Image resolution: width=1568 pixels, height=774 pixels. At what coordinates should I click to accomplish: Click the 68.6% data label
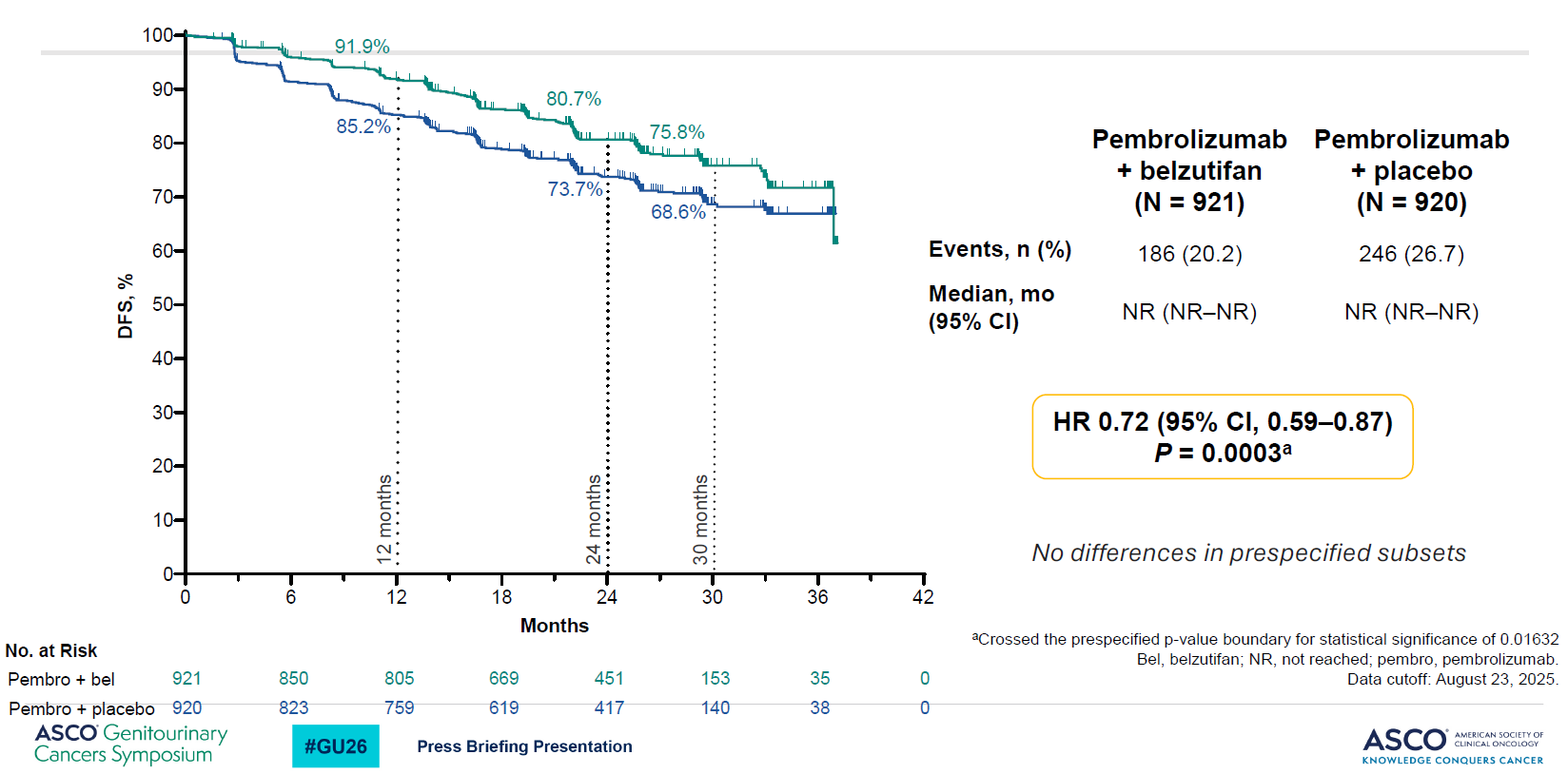(677, 212)
